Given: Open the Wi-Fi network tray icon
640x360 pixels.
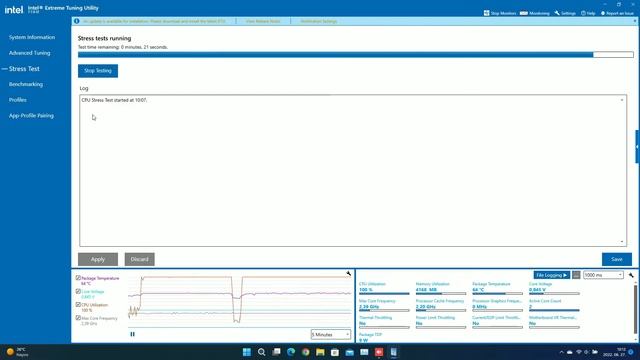Looking at the screenshot, I should point(578,352).
